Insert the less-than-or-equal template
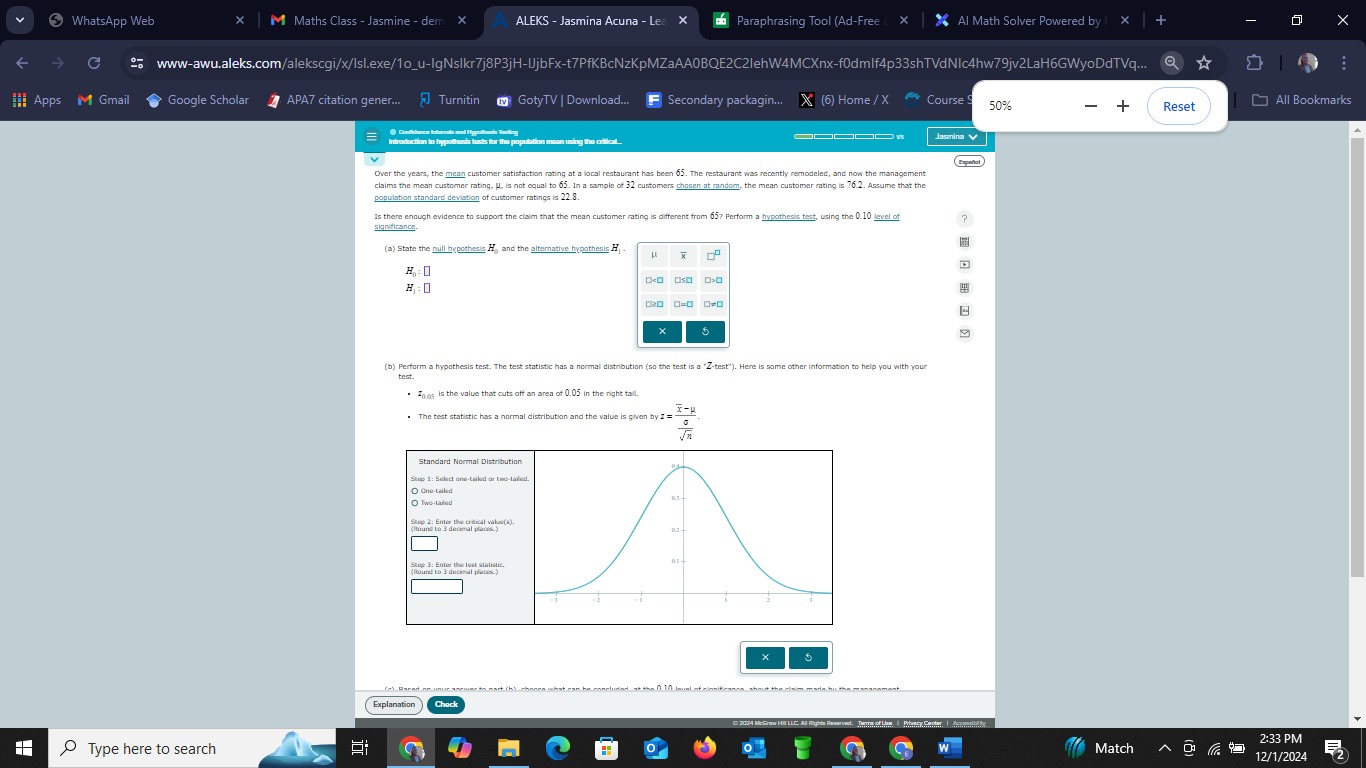This screenshot has height=768, width=1366. click(683, 280)
